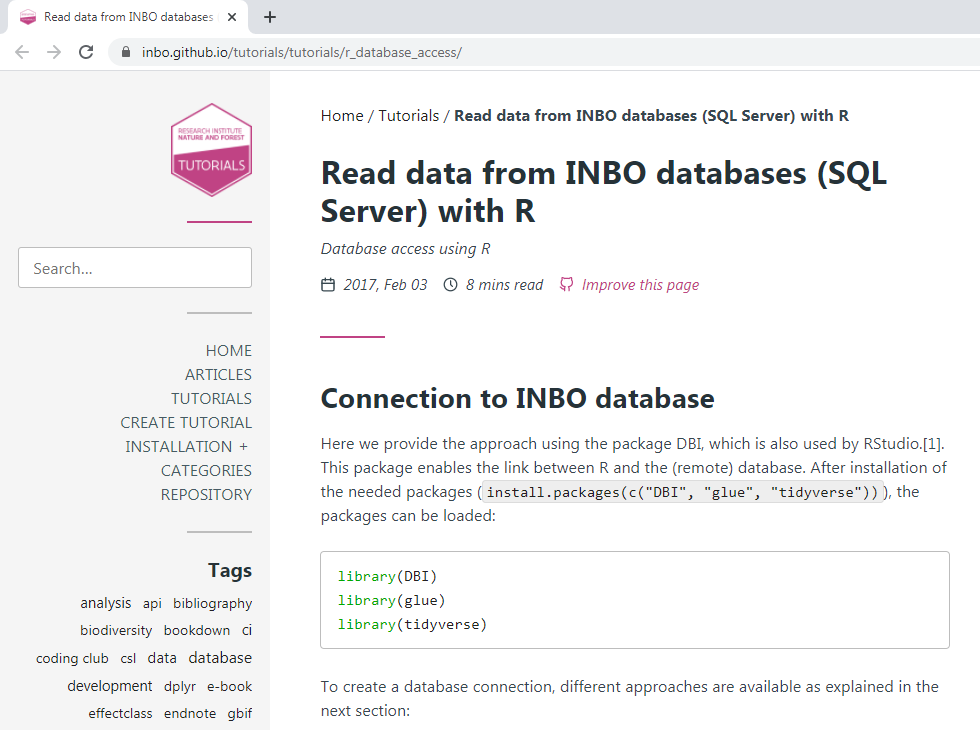980x730 pixels.
Task: Select the 'csl' tag
Action: pyautogui.click(x=128, y=659)
